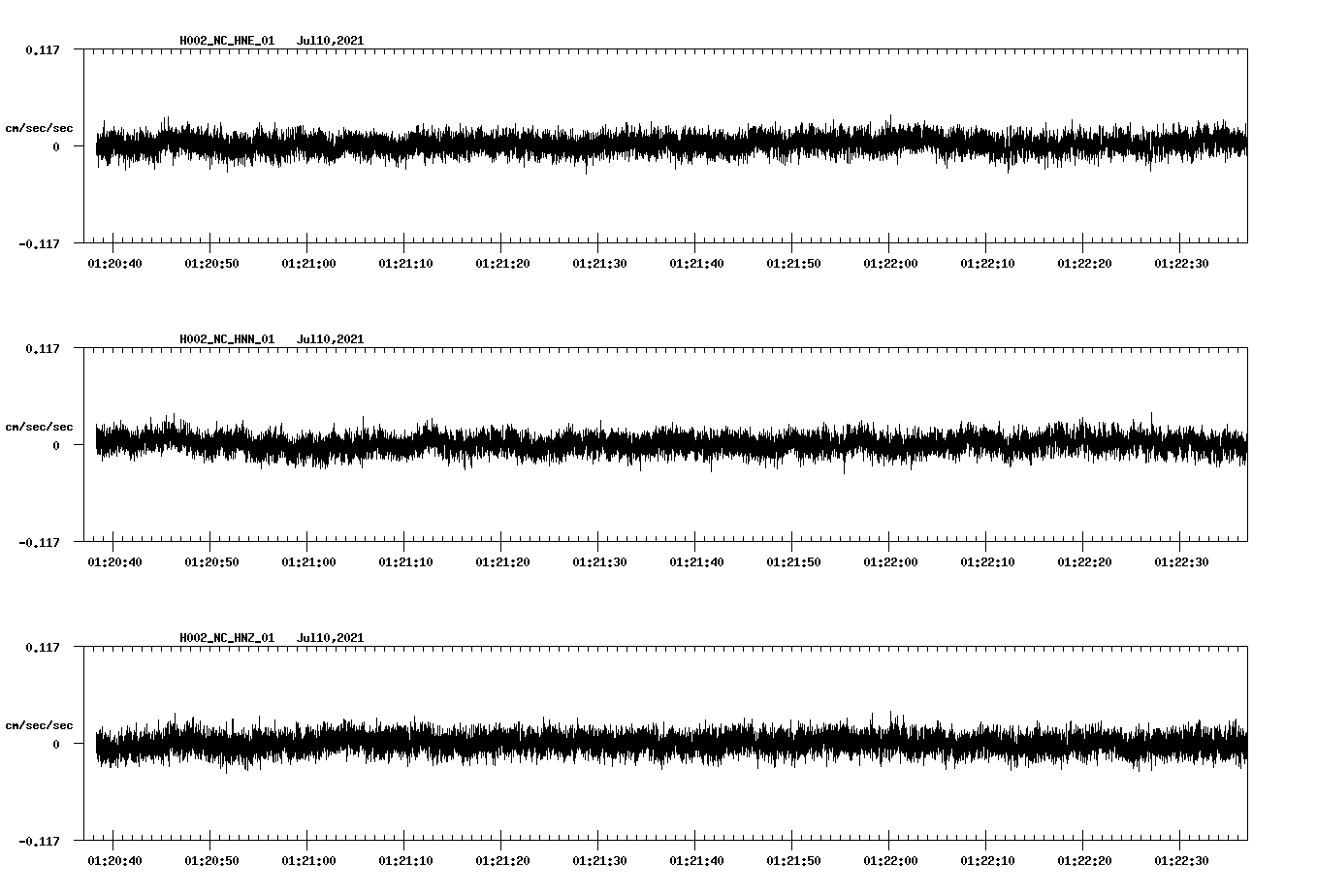
Task: Click the -0.117 lower limit of the HNN plot
Action: [39, 543]
